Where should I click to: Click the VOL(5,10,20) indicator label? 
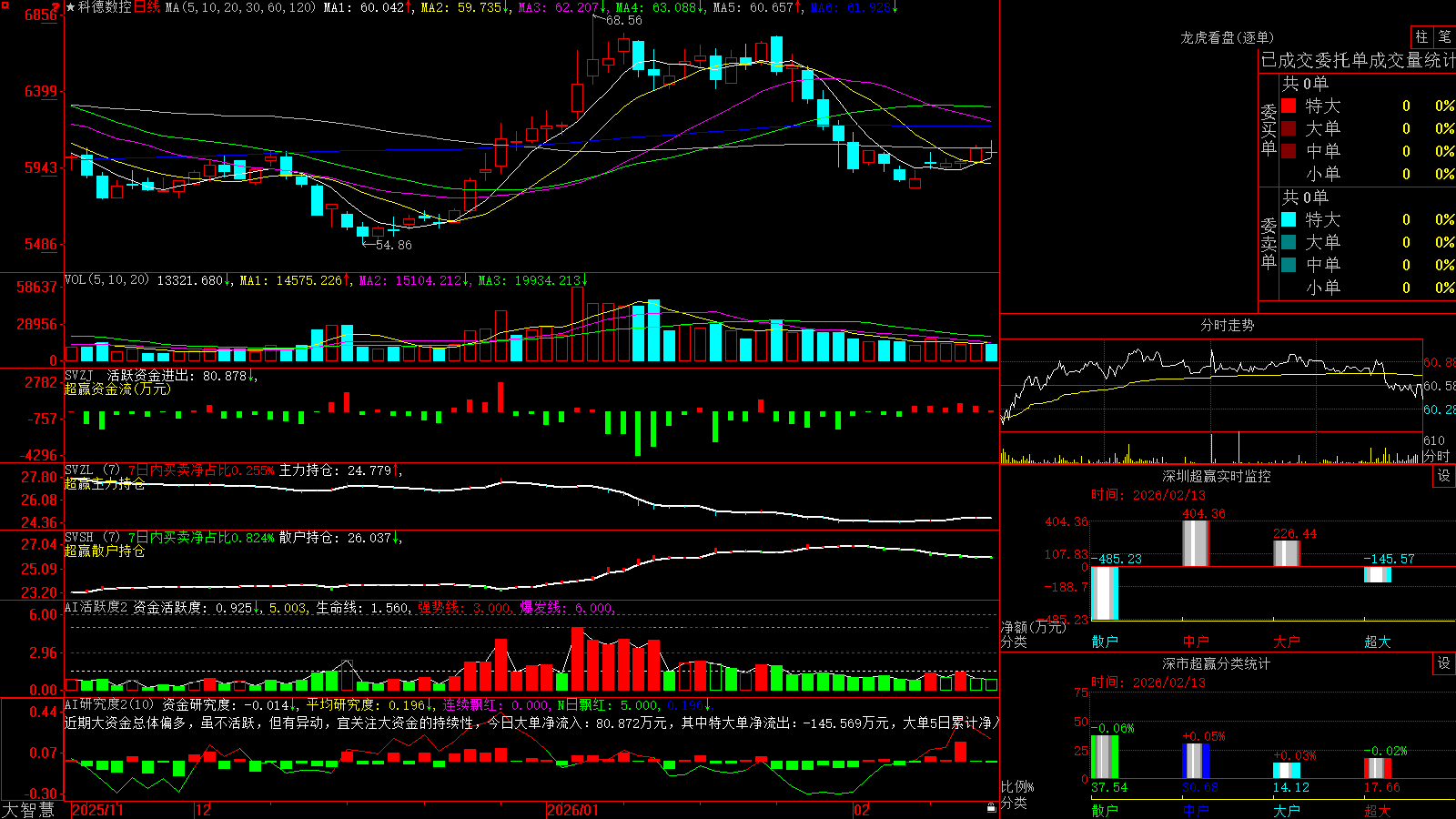(106, 280)
